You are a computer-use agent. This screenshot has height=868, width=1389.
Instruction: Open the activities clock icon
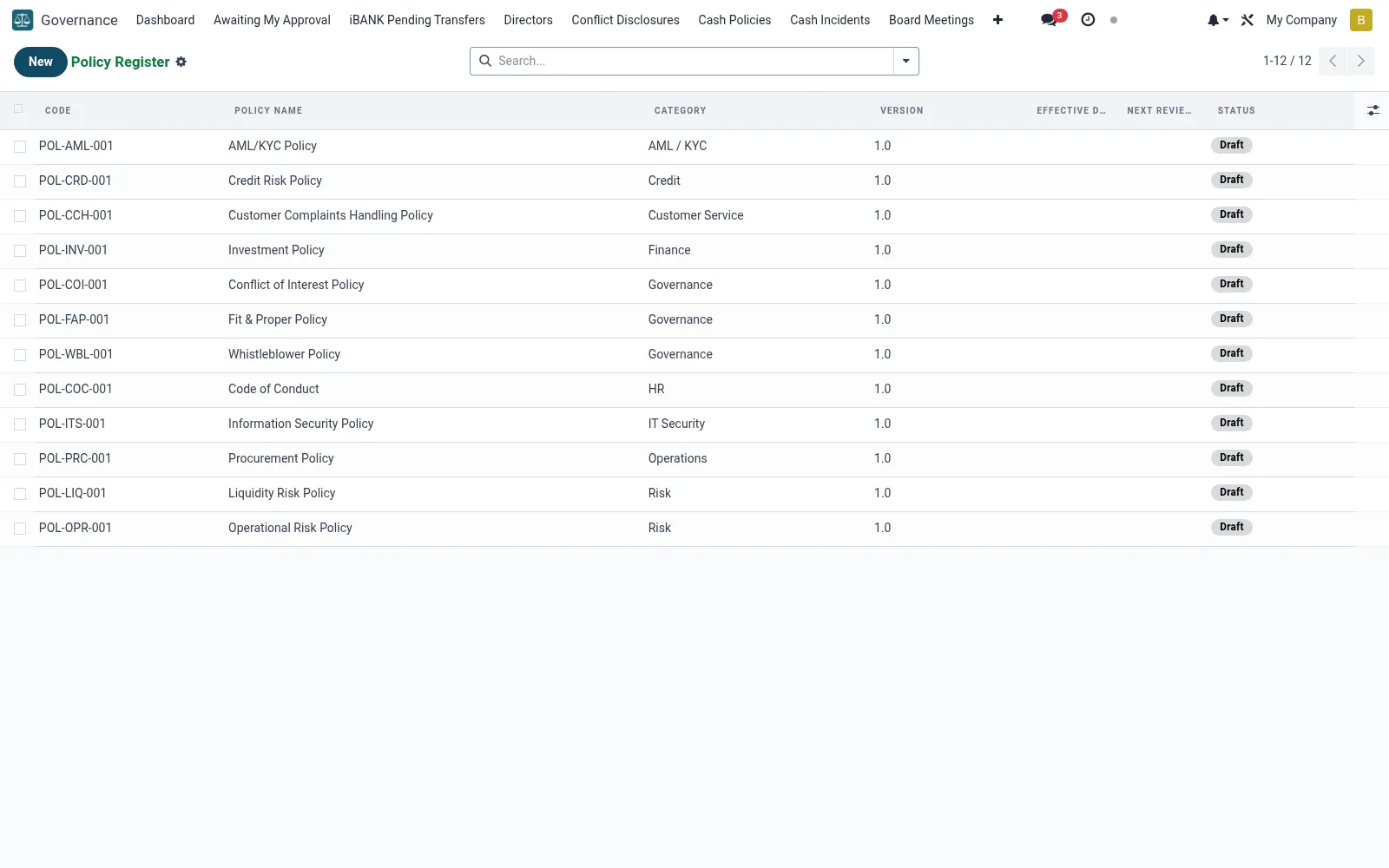pos(1088,20)
